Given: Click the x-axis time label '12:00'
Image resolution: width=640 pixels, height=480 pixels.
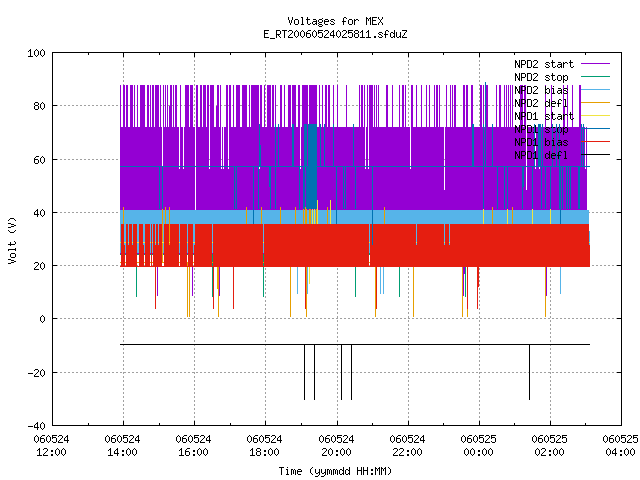Looking at the screenshot, I should (51, 453).
